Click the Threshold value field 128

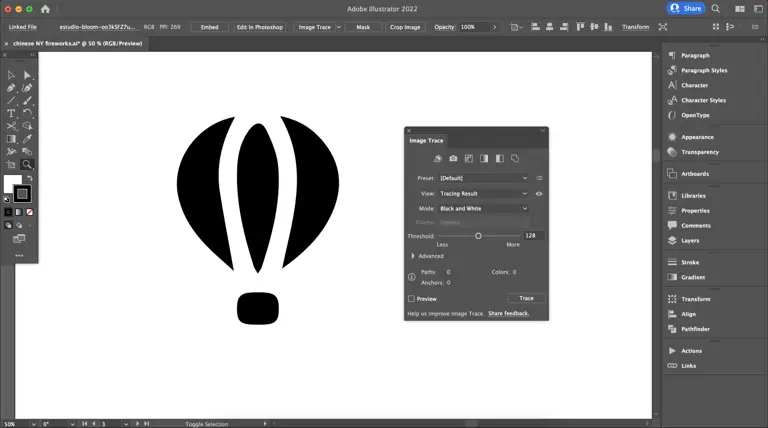click(533, 236)
